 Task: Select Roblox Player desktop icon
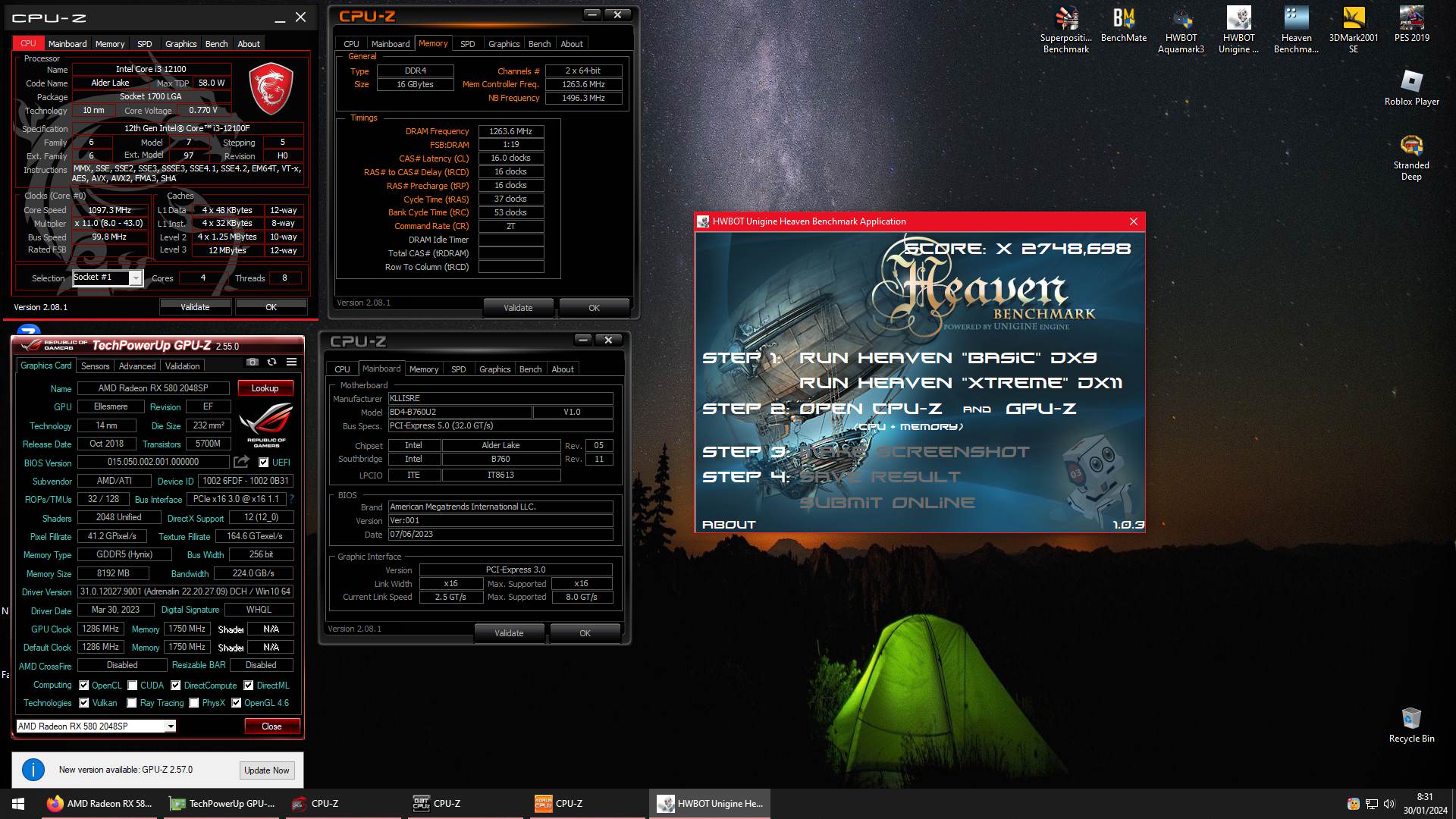pyautogui.click(x=1411, y=88)
